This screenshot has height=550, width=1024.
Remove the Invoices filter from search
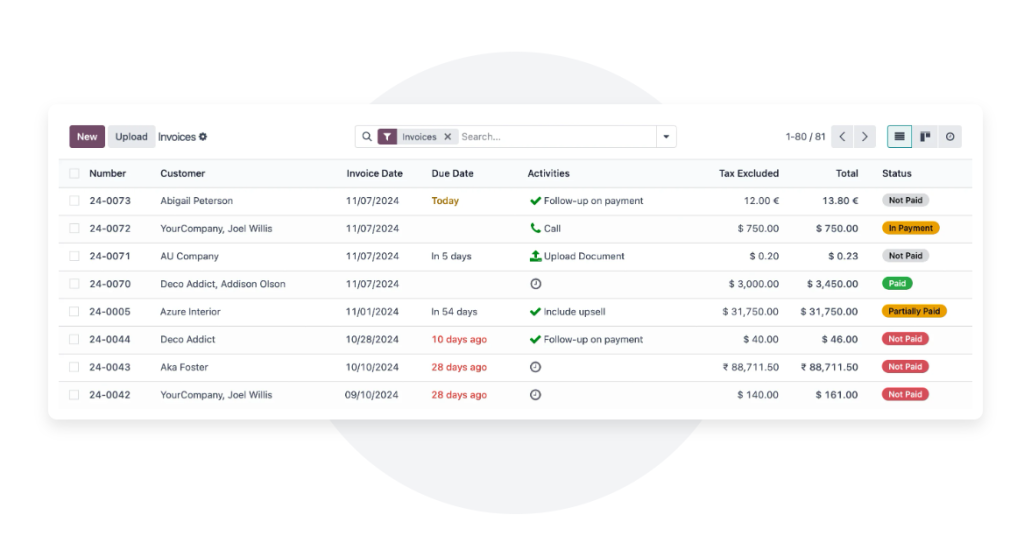click(448, 137)
